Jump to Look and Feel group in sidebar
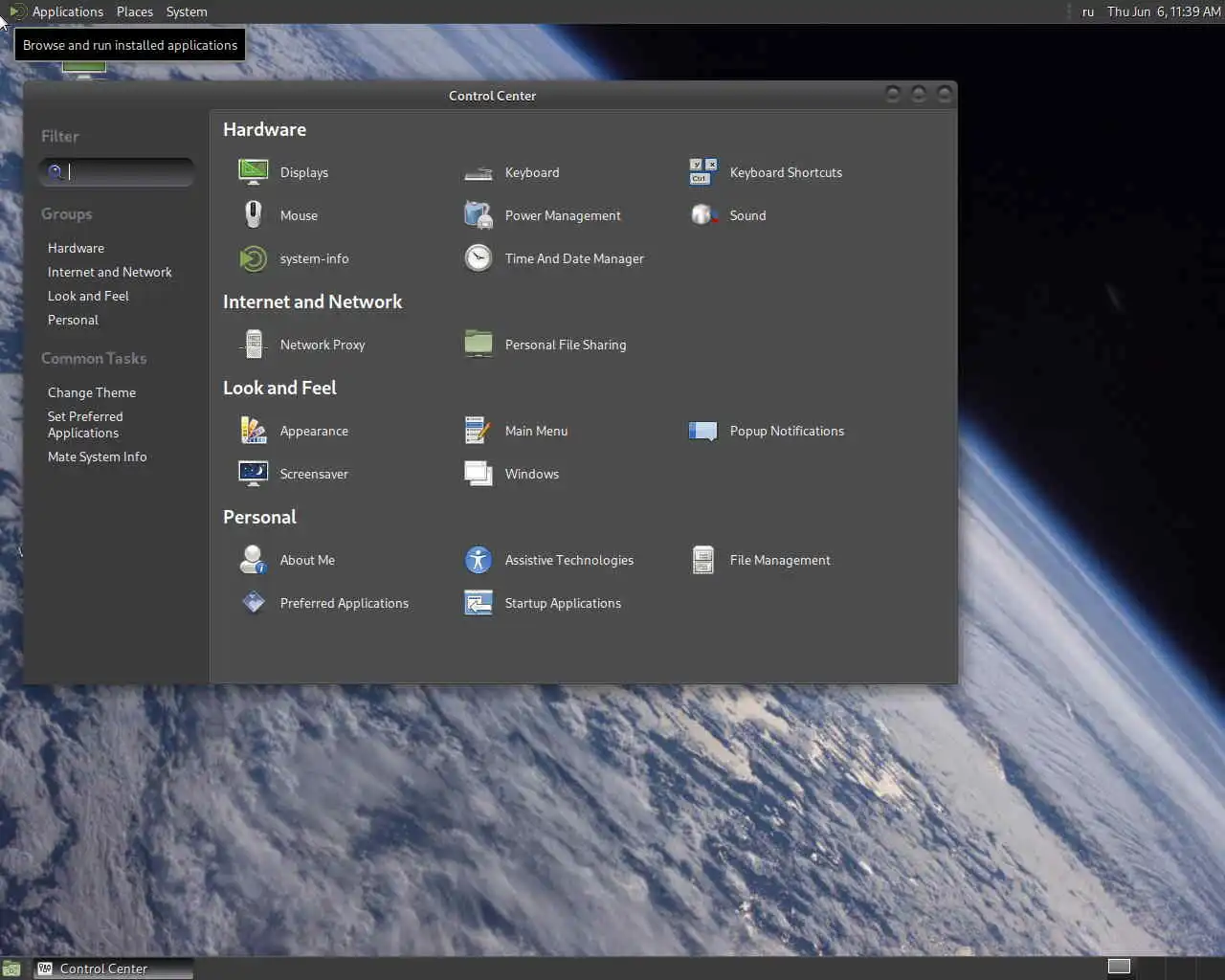Screen dimensions: 1225x980 pos(88,296)
